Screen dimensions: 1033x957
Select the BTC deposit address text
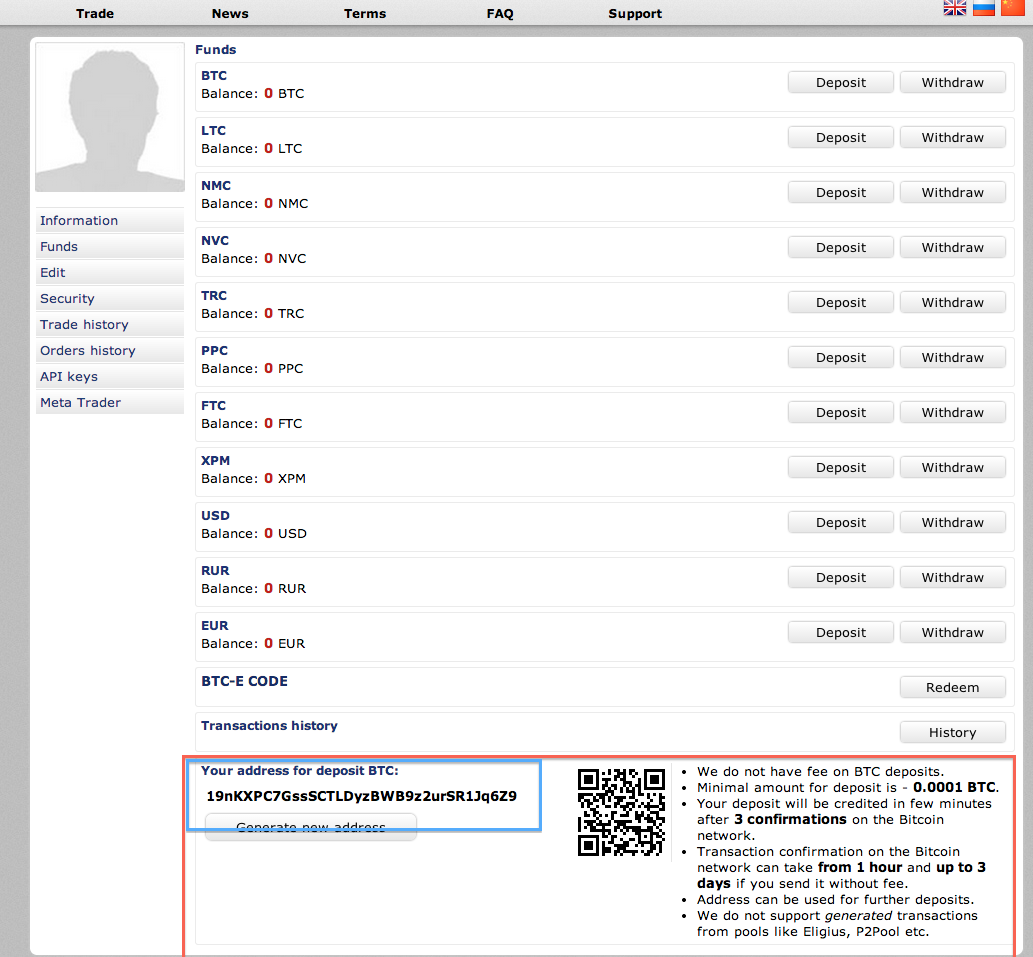point(361,797)
